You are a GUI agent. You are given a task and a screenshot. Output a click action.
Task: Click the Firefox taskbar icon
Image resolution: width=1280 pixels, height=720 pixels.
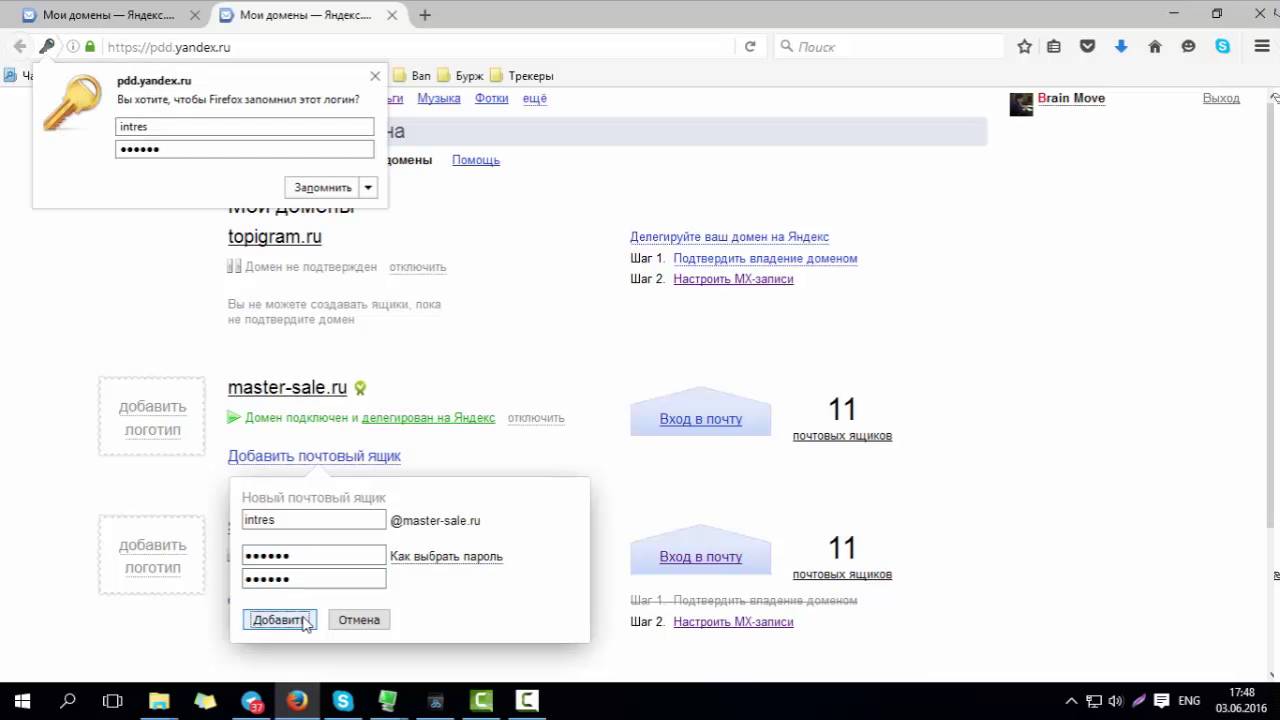click(297, 701)
